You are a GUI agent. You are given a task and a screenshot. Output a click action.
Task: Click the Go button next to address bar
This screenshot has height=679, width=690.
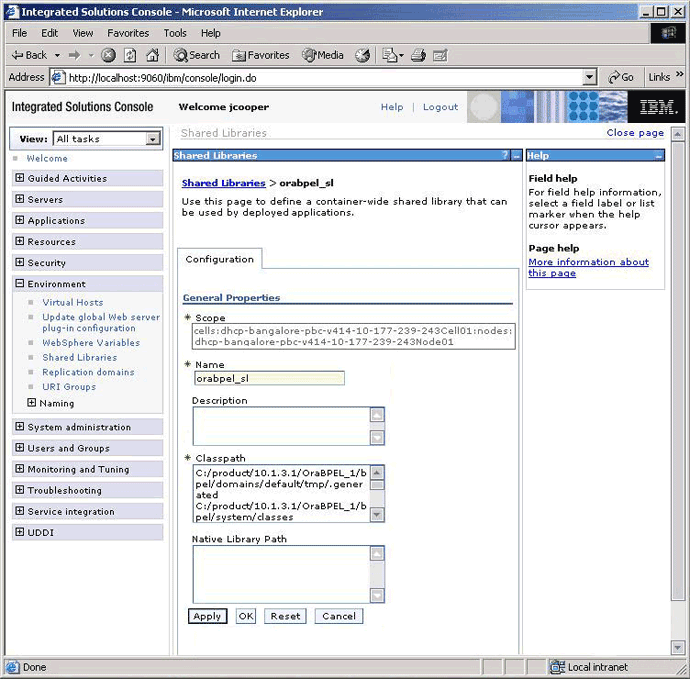point(621,77)
